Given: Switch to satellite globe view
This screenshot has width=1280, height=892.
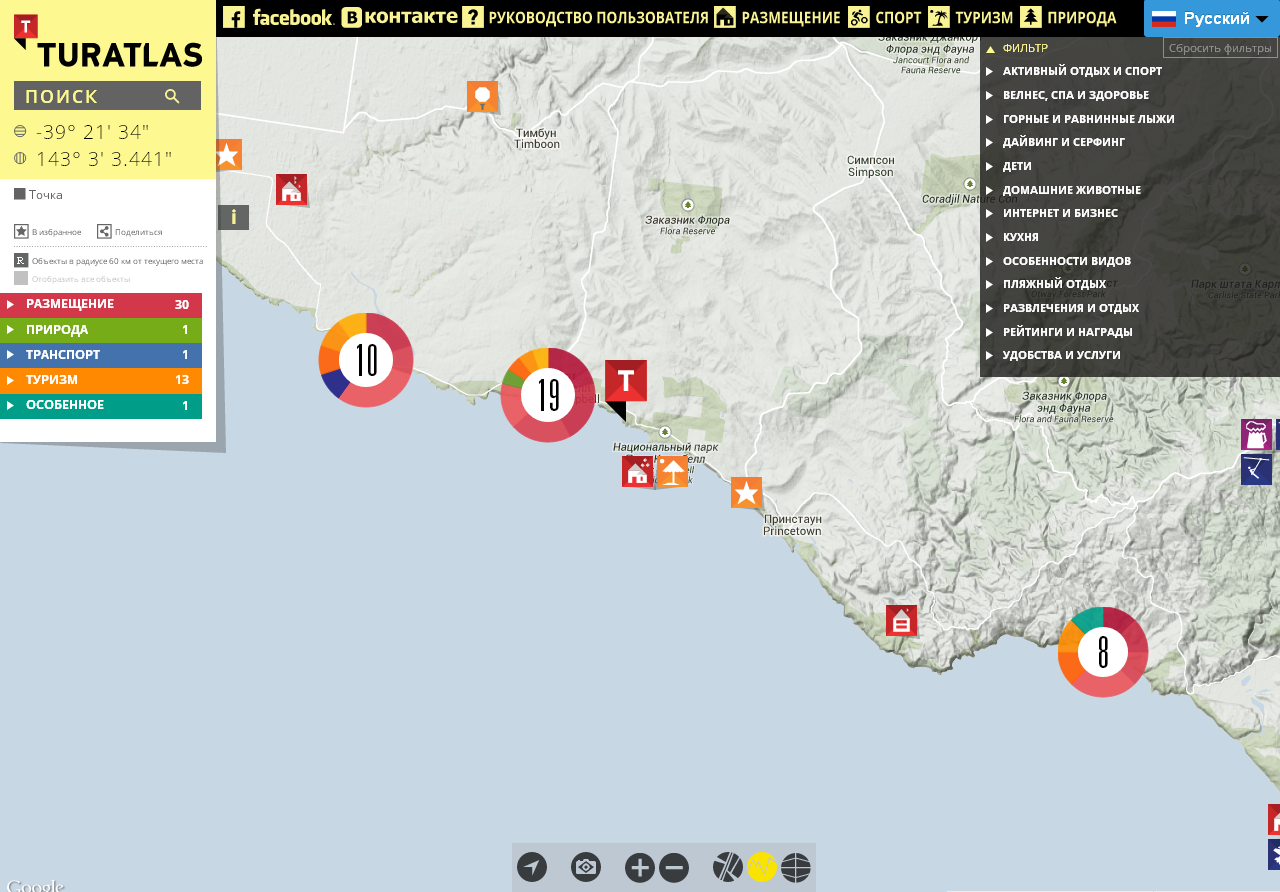Looking at the screenshot, I should (796, 867).
